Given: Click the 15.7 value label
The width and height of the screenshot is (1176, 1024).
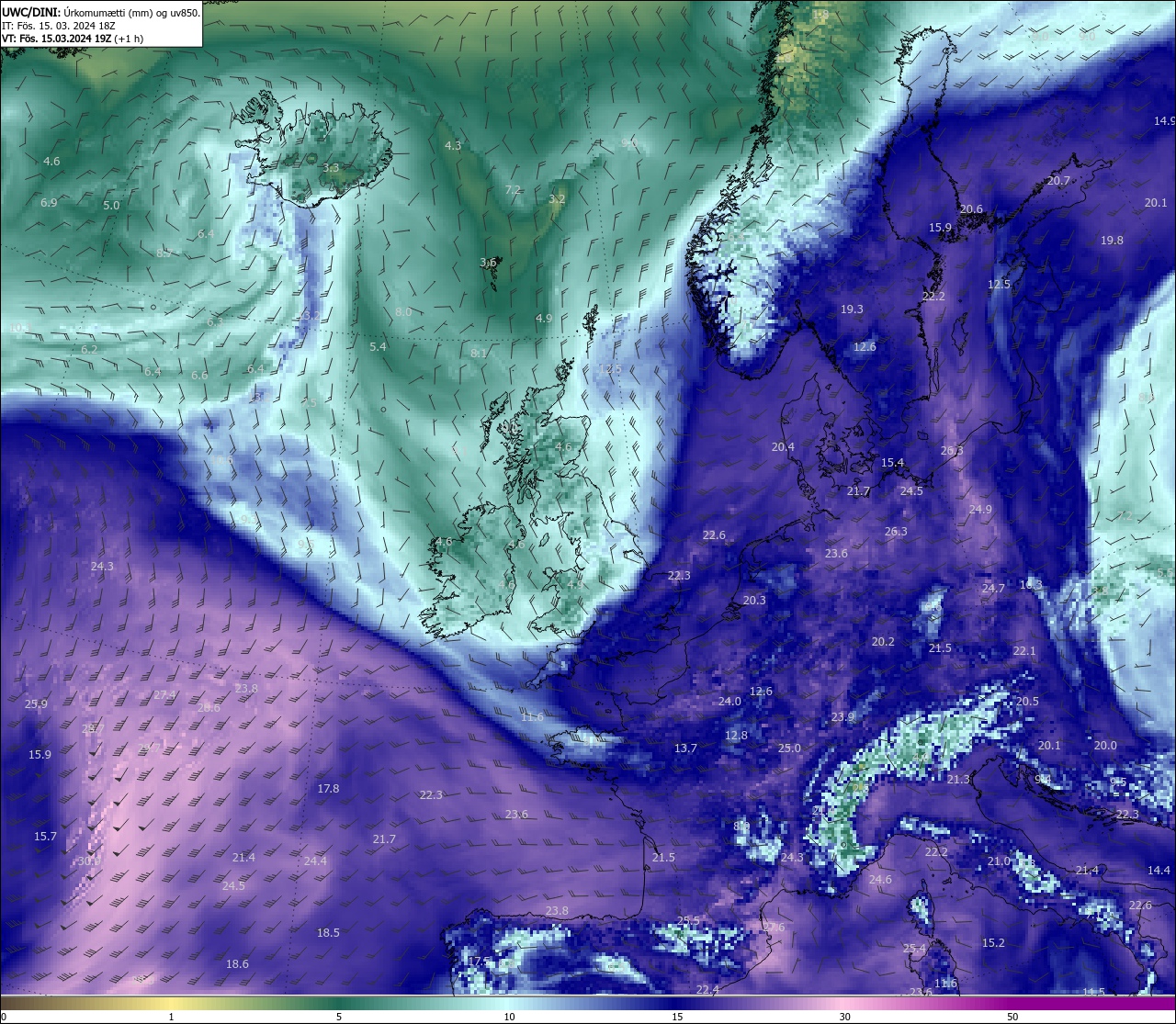Looking at the screenshot, I should [x=45, y=836].
